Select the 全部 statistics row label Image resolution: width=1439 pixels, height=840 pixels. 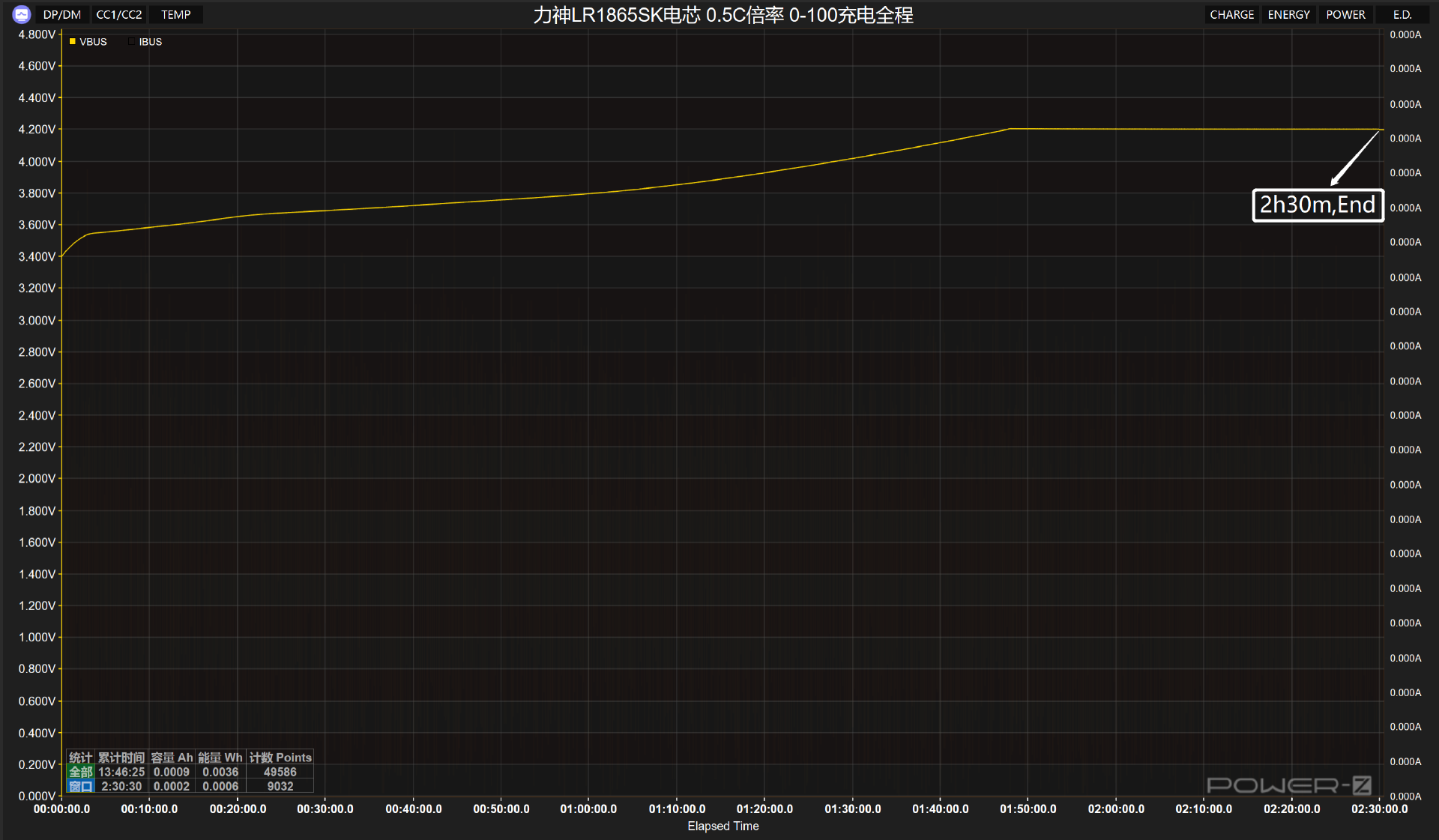click(81, 772)
